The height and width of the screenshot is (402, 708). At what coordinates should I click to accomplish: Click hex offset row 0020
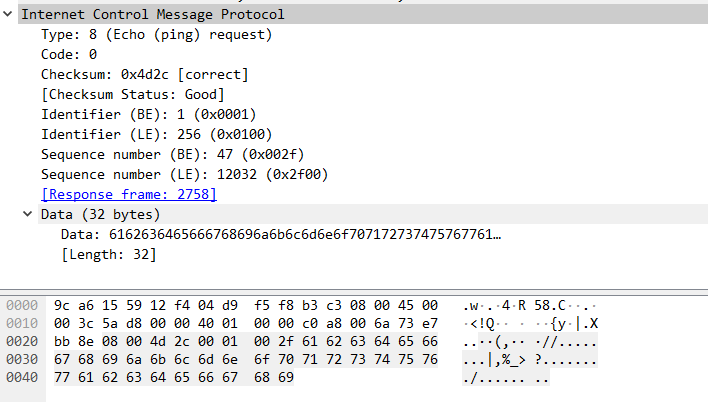(22, 341)
